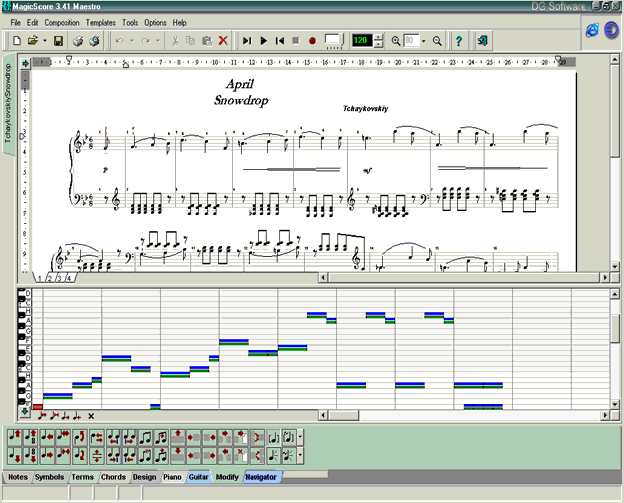
Task: Switch to the Chords tab
Action: [113, 477]
